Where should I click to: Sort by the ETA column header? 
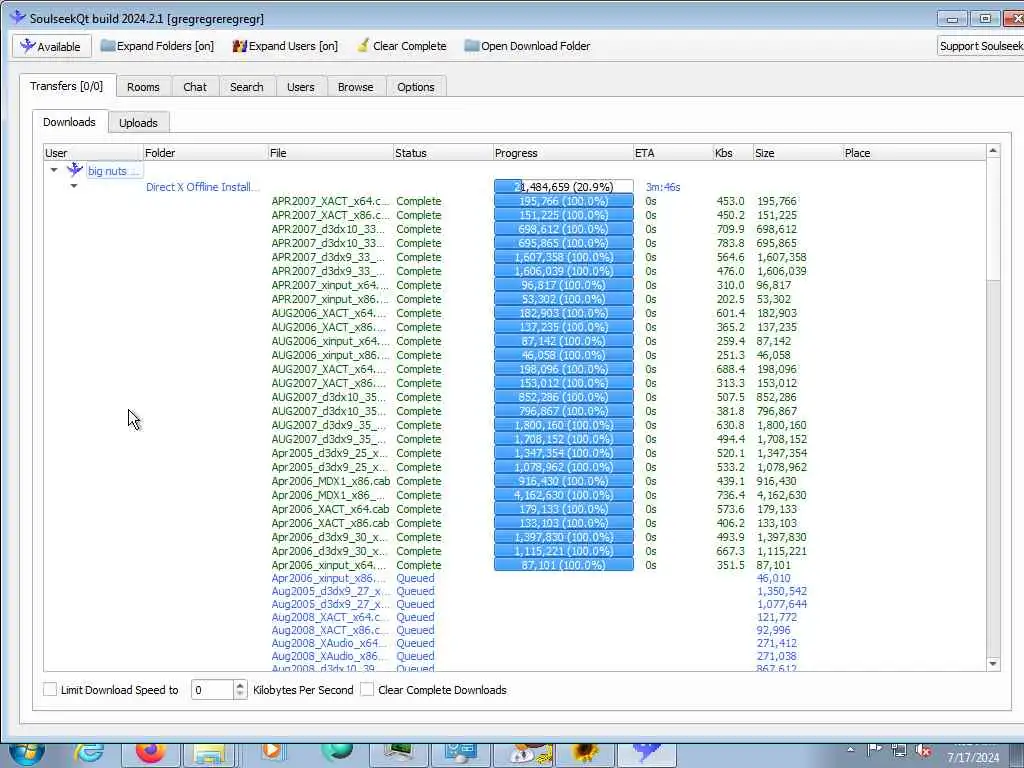click(x=673, y=153)
